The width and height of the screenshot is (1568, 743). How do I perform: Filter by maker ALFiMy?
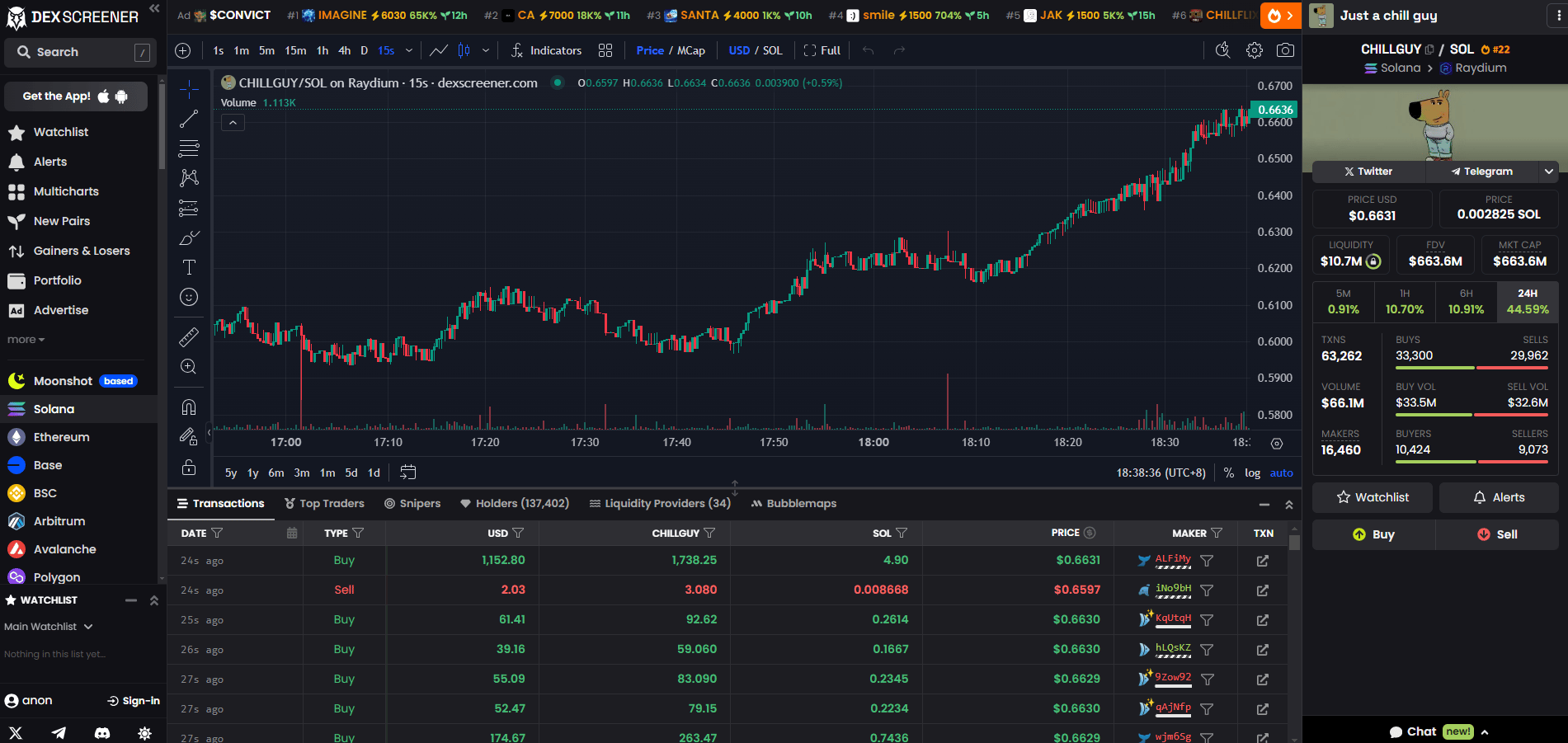pyautogui.click(x=1207, y=561)
